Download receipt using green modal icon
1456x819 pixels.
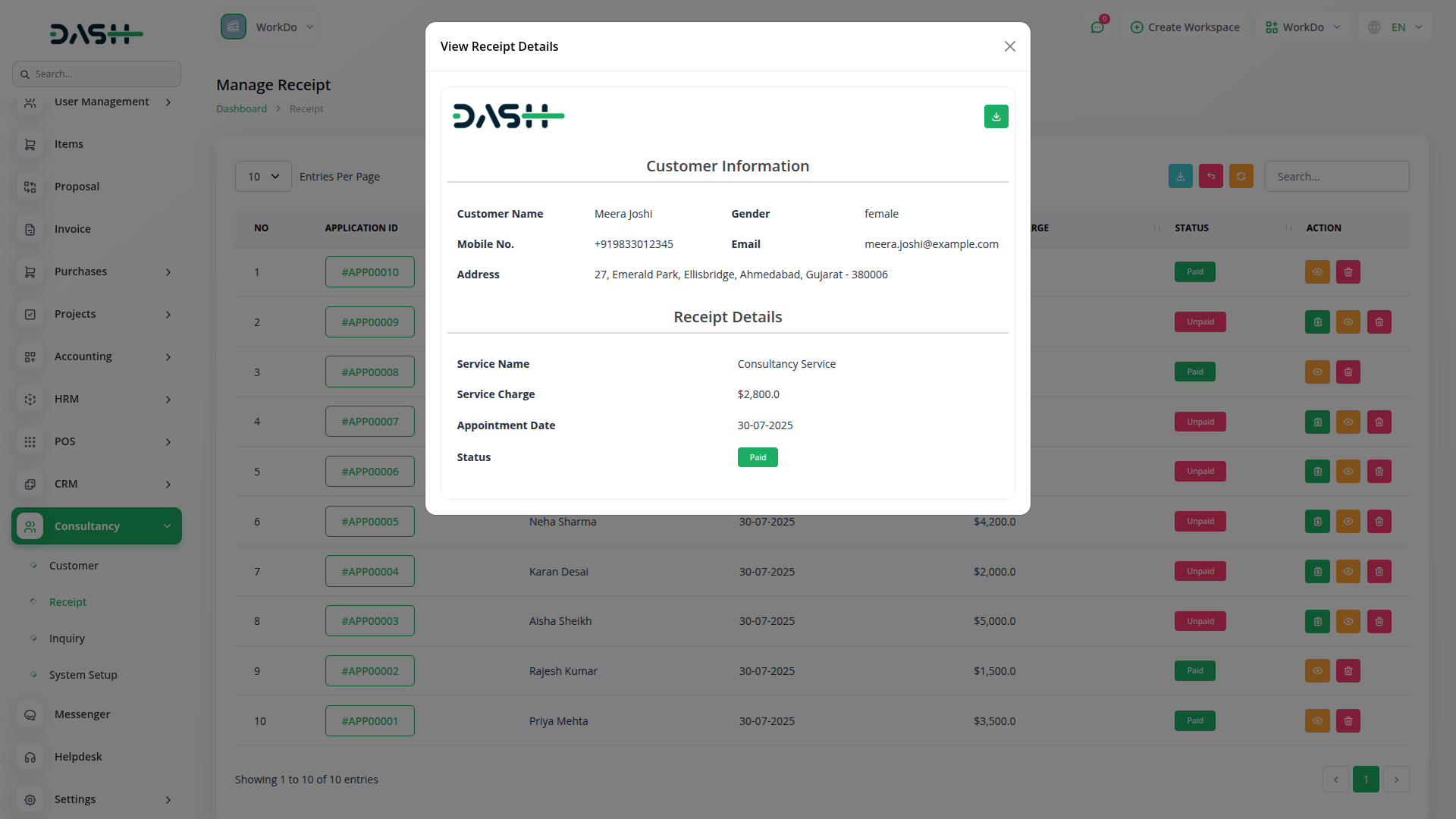coord(996,117)
